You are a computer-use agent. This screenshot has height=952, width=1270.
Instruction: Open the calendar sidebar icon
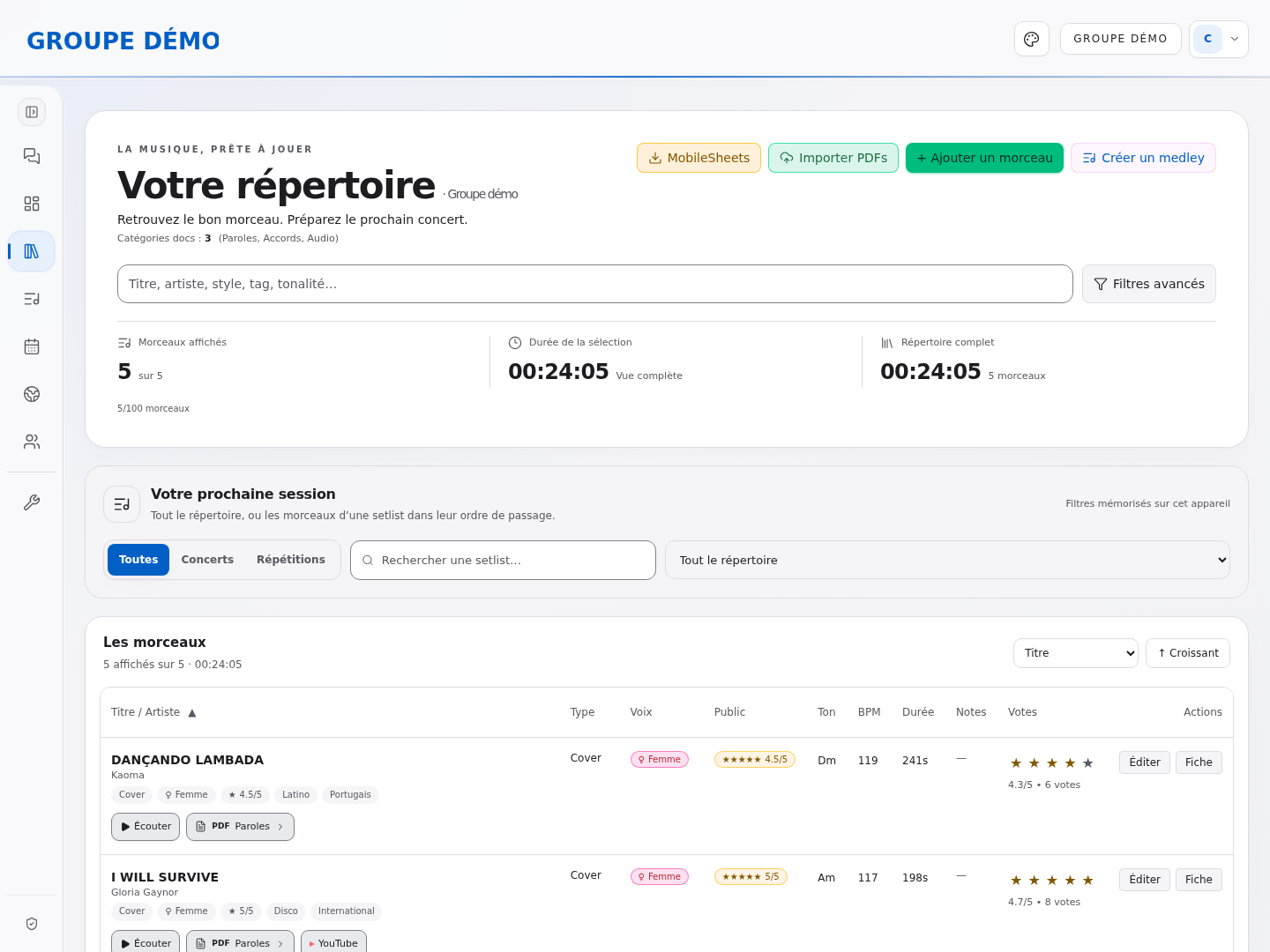32,346
